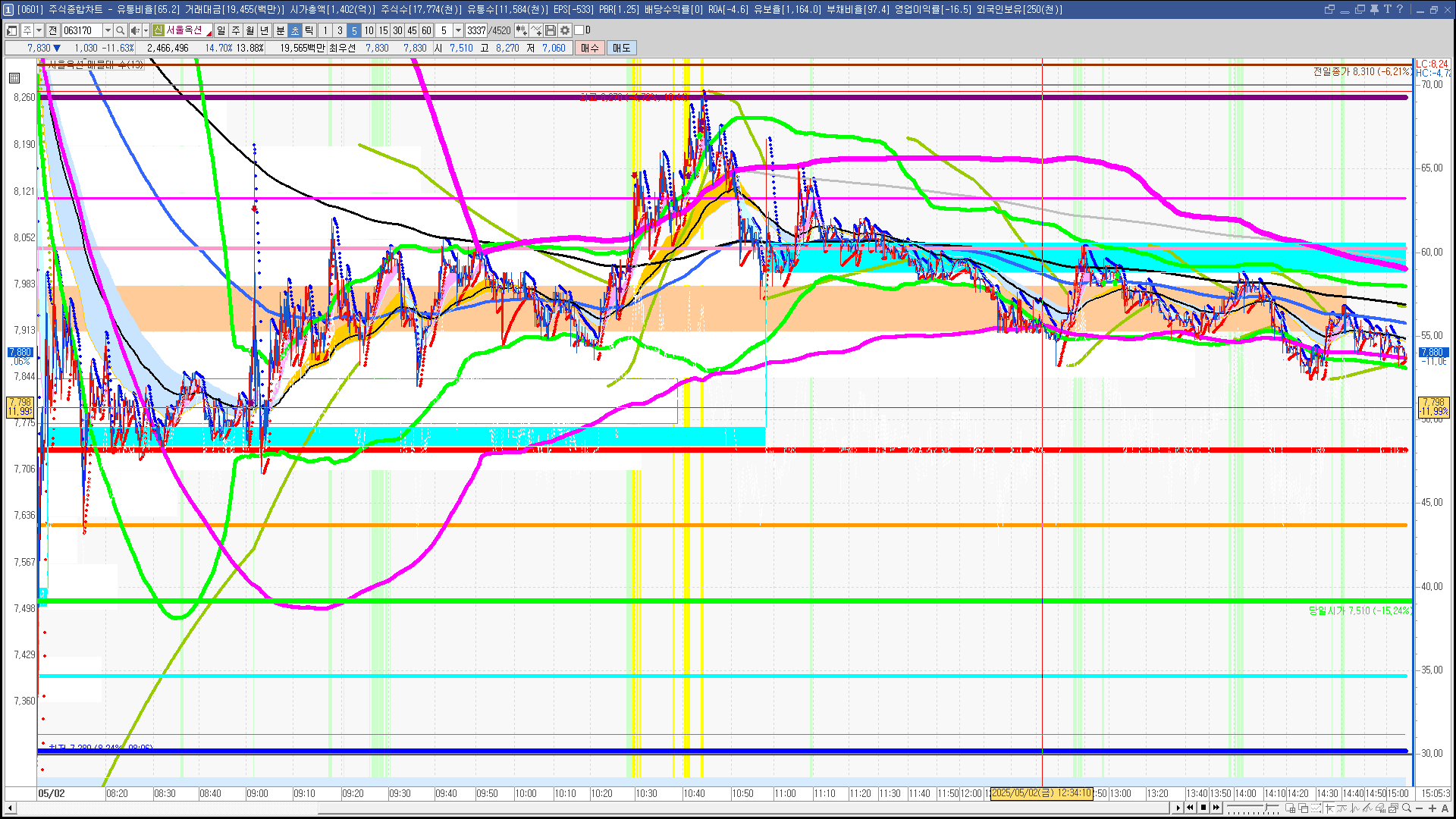Image resolution: width=1456 pixels, height=819 pixels.
Task: Select the 분 (minute) period tab
Action: click(280, 30)
